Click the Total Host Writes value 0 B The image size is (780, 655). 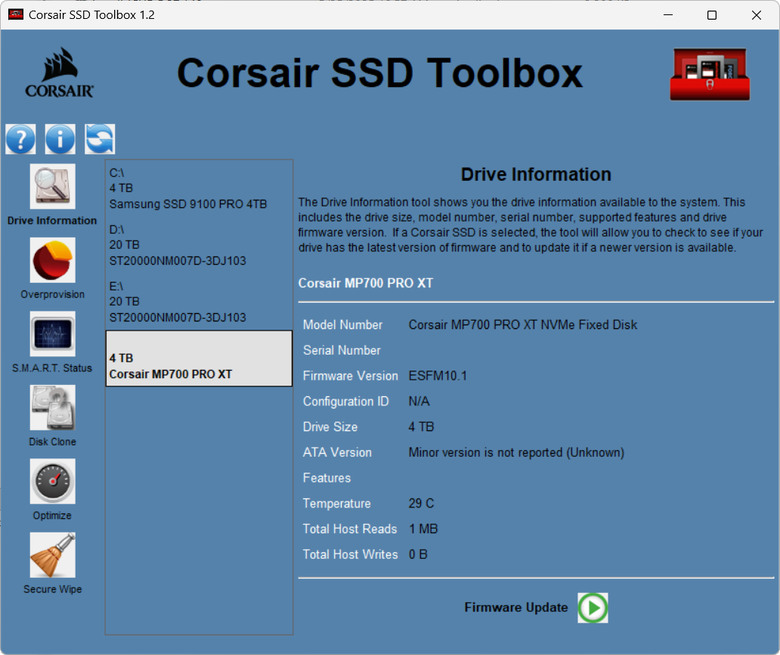[418, 554]
